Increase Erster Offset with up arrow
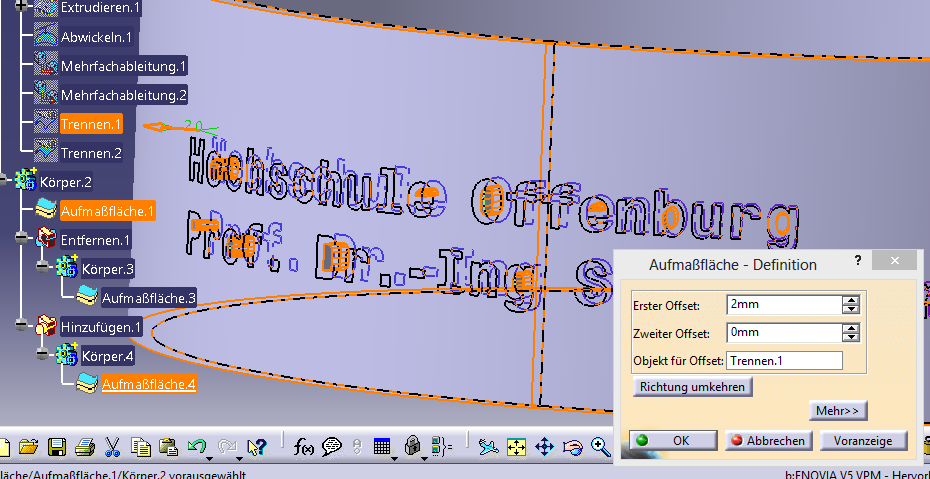Screen dimensions: 930x479 point(851,301)
